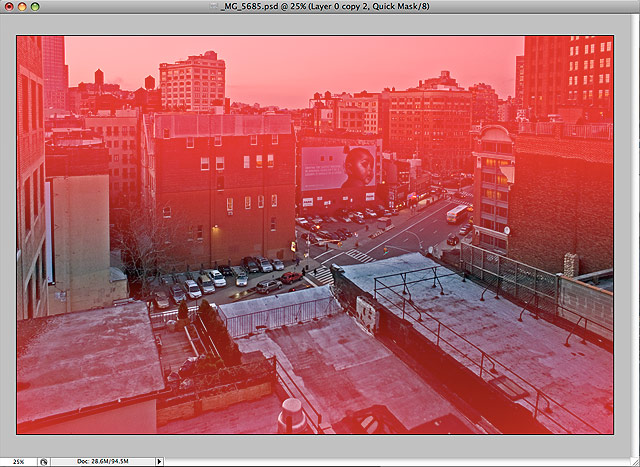This screenshot has width=640, height=467.
Task: Minimize the window with the yellow button
Action: click(x=21, y=7)
